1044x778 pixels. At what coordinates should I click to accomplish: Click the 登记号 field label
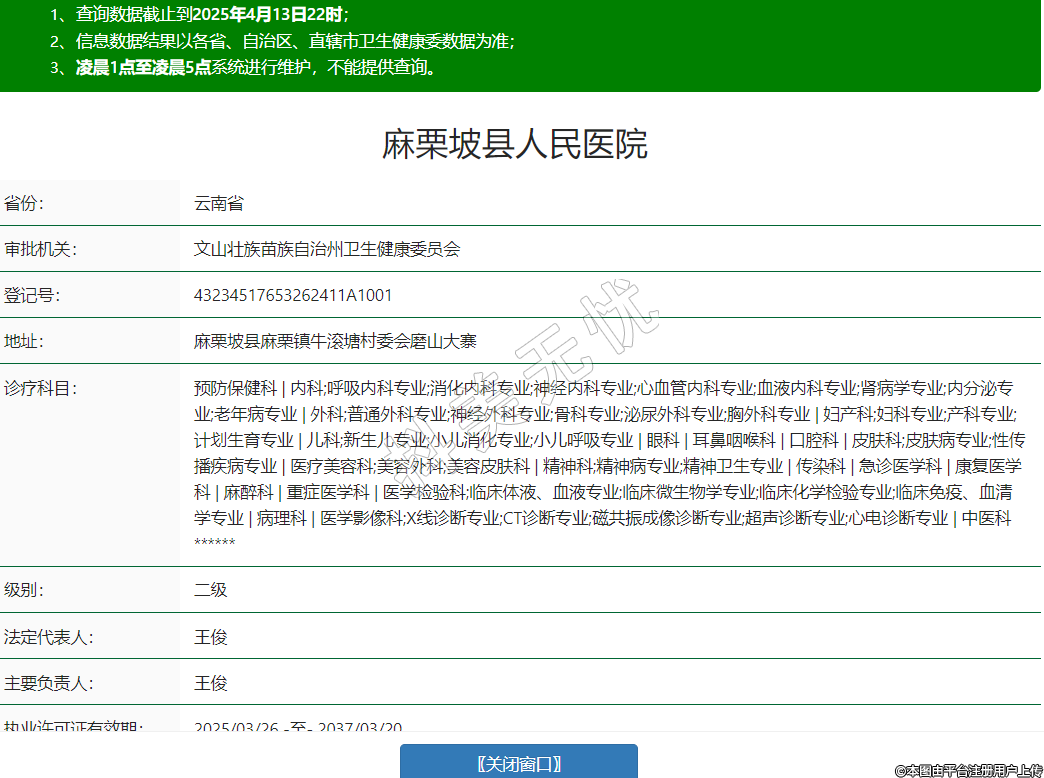32,295
